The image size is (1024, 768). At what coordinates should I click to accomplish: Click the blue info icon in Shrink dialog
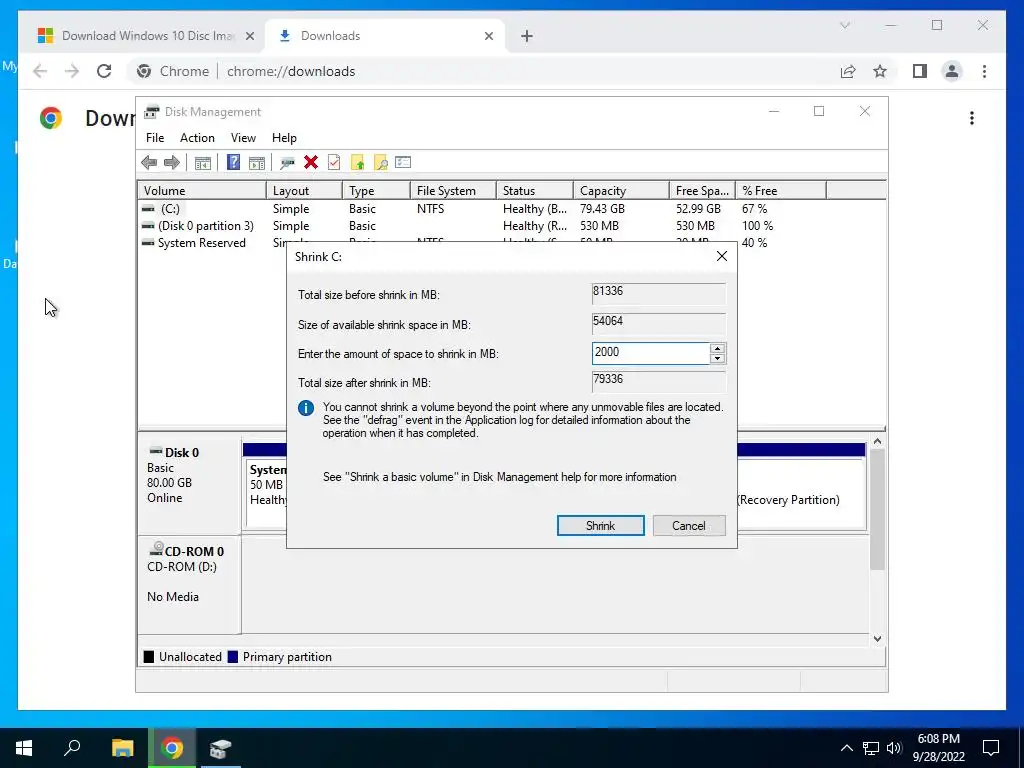click(306, 408)
